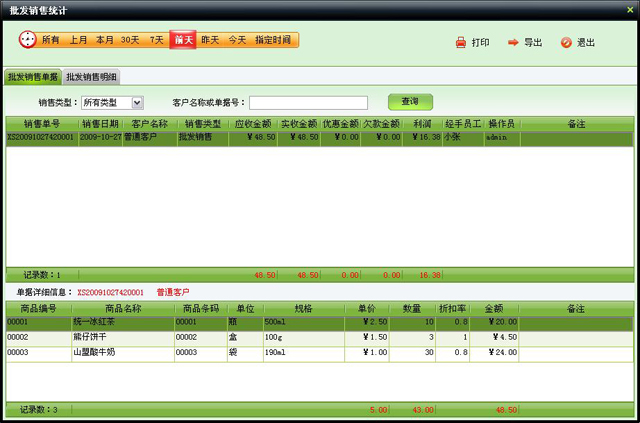
Task: Select the 所有 time range filter
Action: click(x=51, y=40)
